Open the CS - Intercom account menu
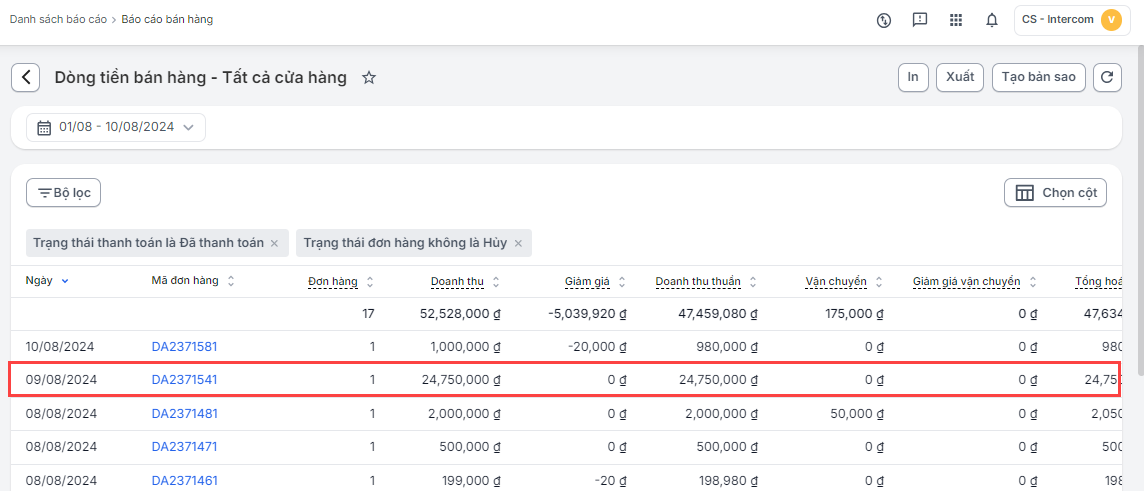This screenshot has width=1144, height=491. point(1072,20)
